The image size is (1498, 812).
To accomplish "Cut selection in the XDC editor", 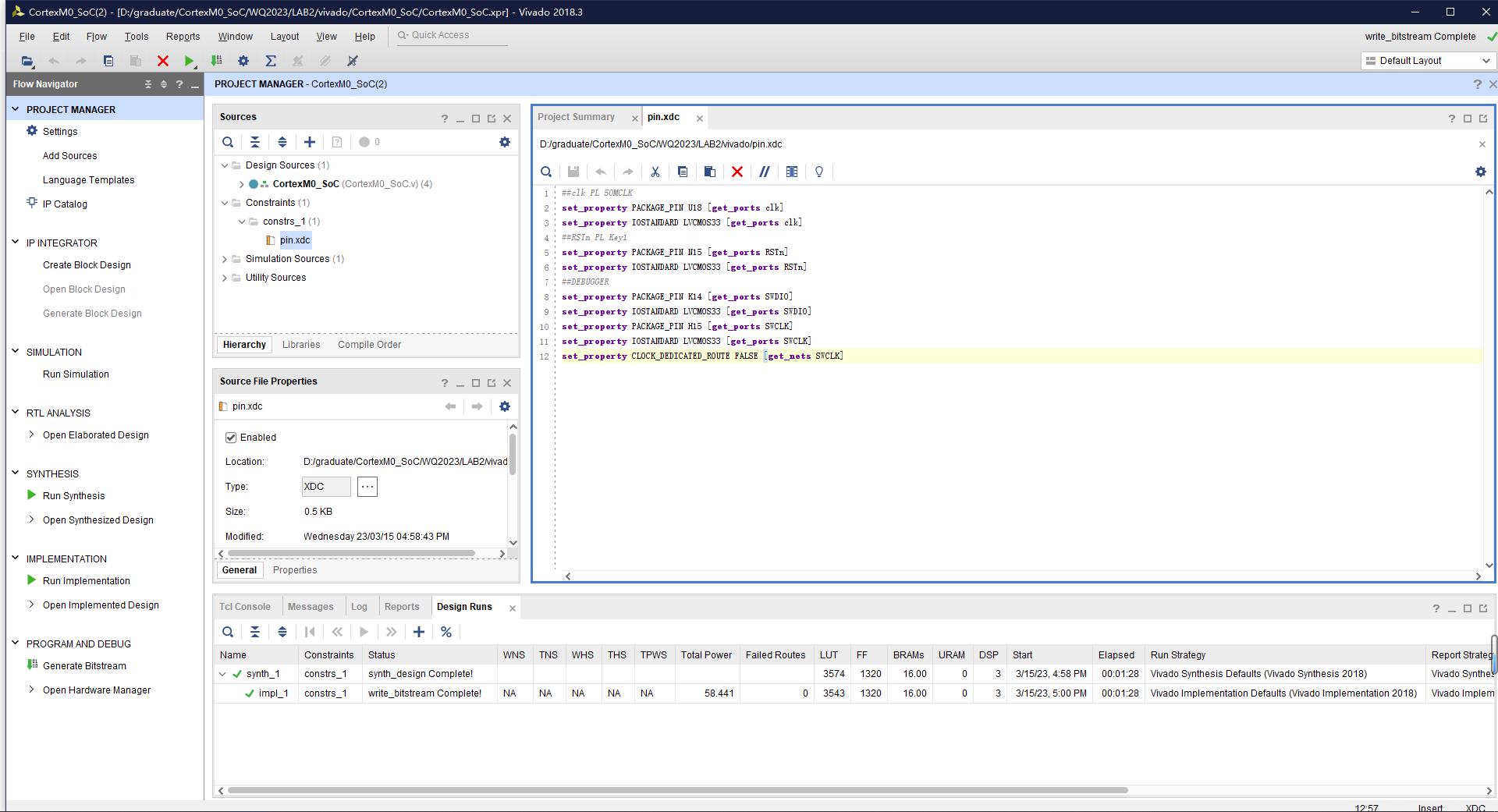I will pyautogui.click(x=655, y=172).
